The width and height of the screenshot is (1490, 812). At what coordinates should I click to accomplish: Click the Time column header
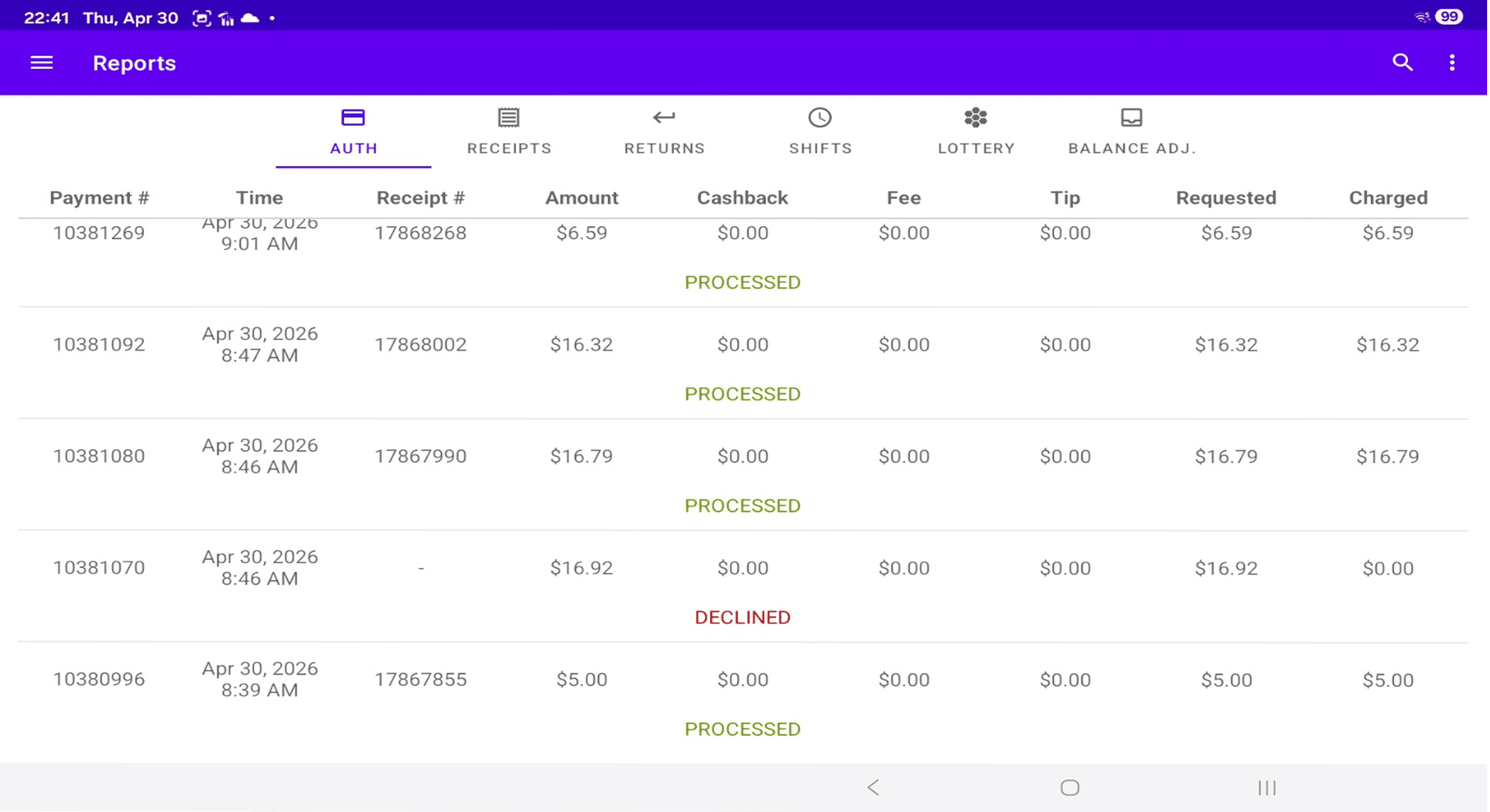point(260,199)
